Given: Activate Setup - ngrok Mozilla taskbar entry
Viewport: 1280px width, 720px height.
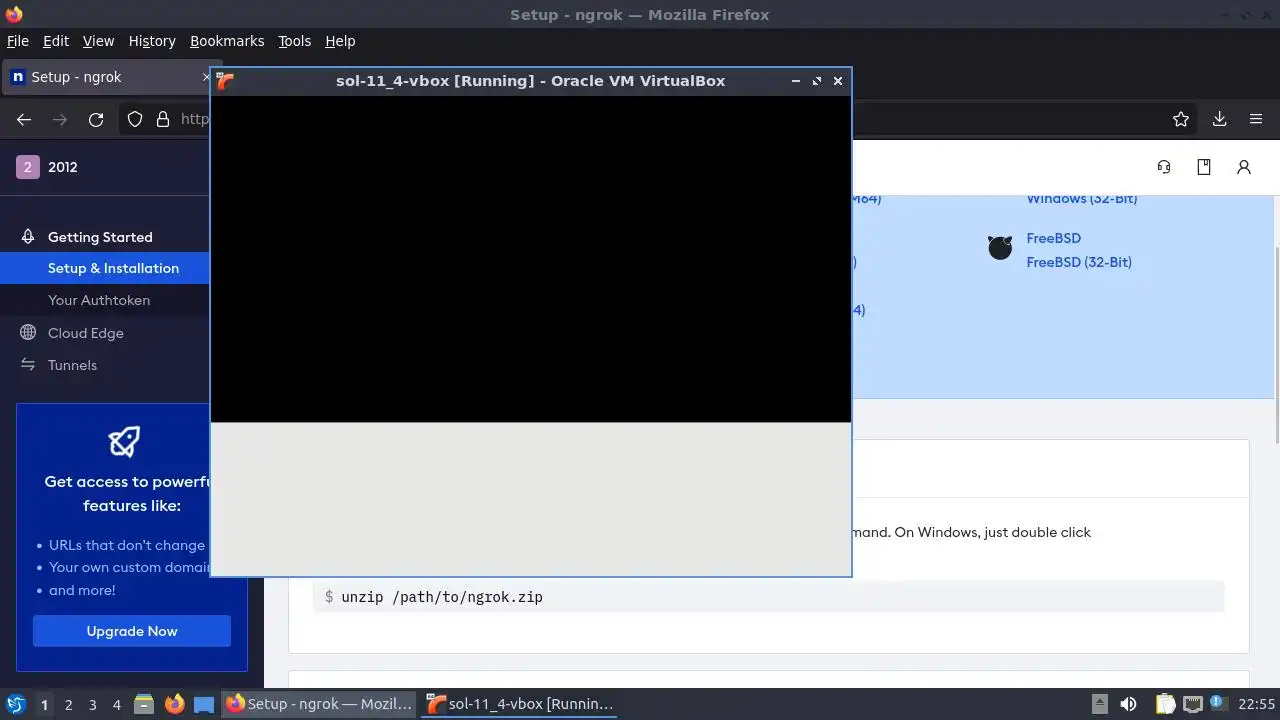Looking at the screenshot, I should click(319, 704).
